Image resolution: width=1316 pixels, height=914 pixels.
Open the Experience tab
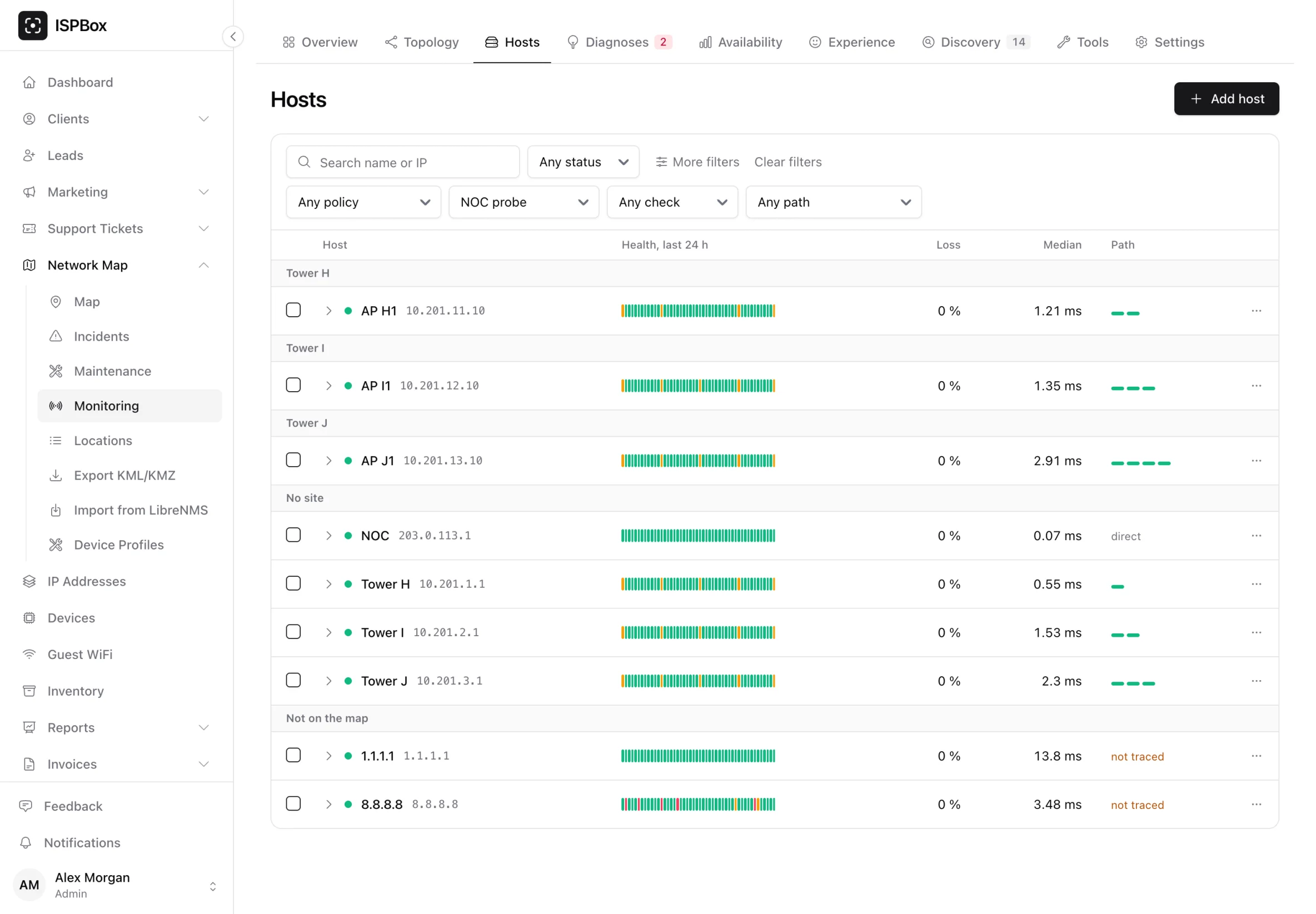(x=851, y=42)
